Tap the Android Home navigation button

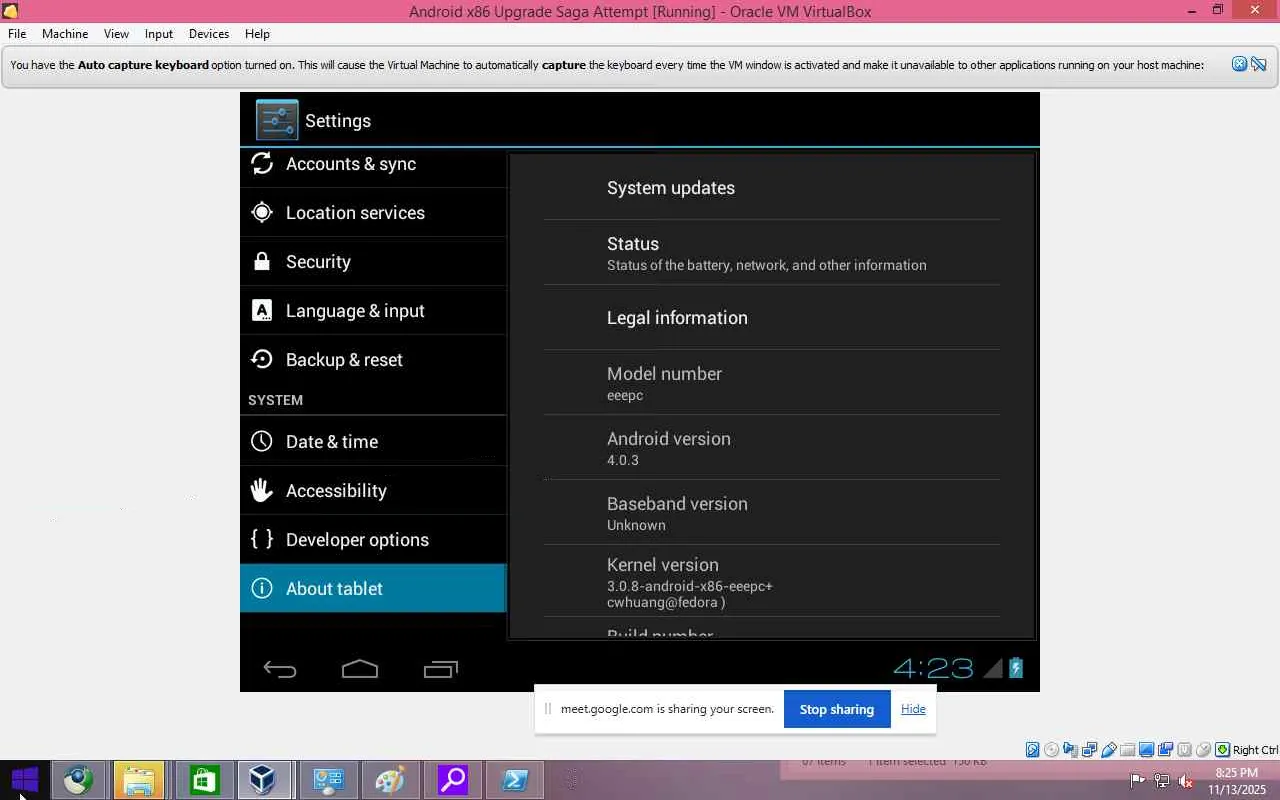pos(360,669)
